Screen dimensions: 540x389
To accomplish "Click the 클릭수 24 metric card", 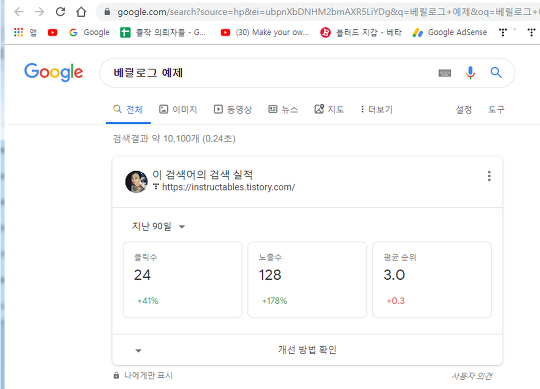I will pos(183,280).
